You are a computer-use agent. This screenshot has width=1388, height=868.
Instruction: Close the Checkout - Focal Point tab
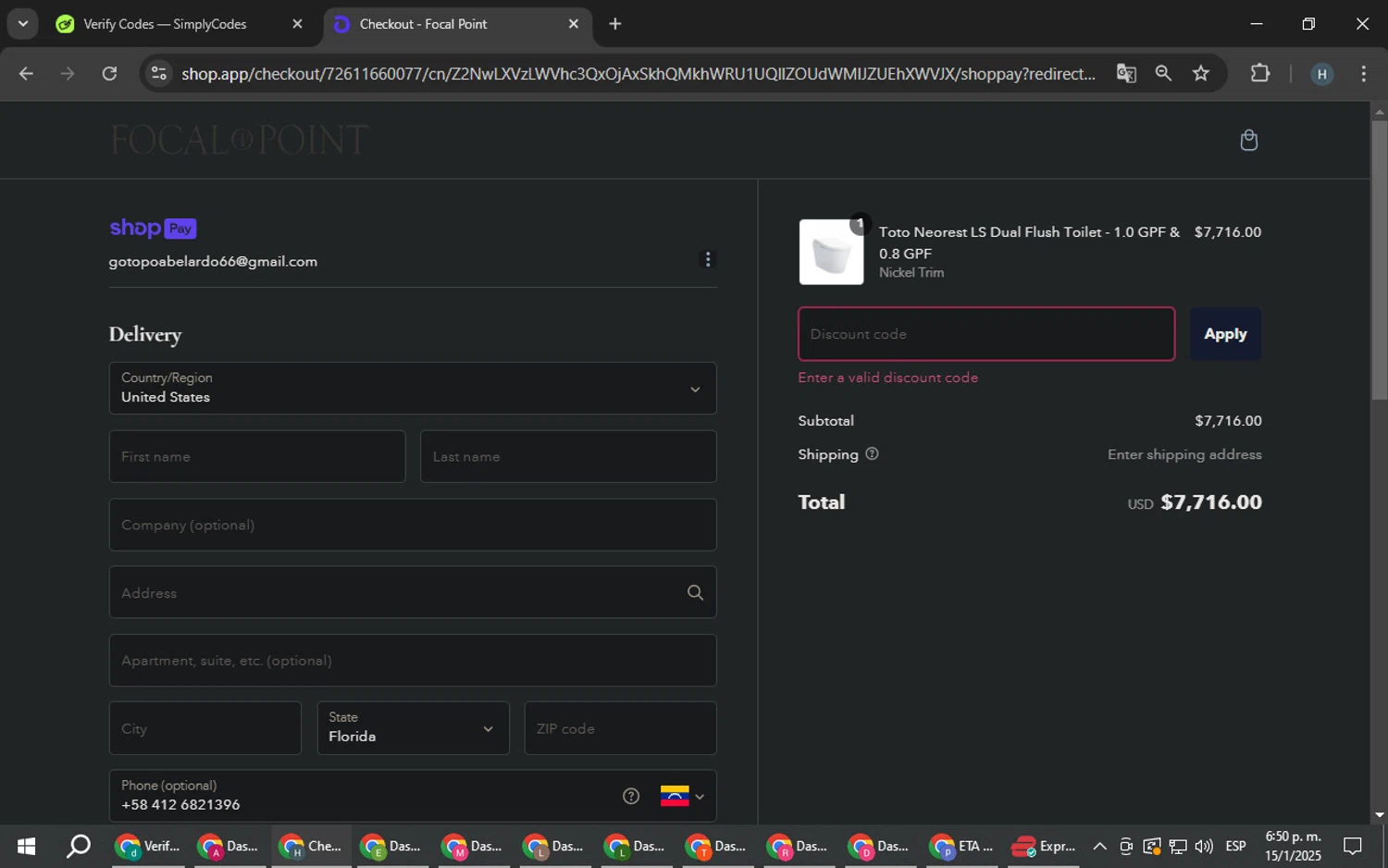(x=574, y=24)
